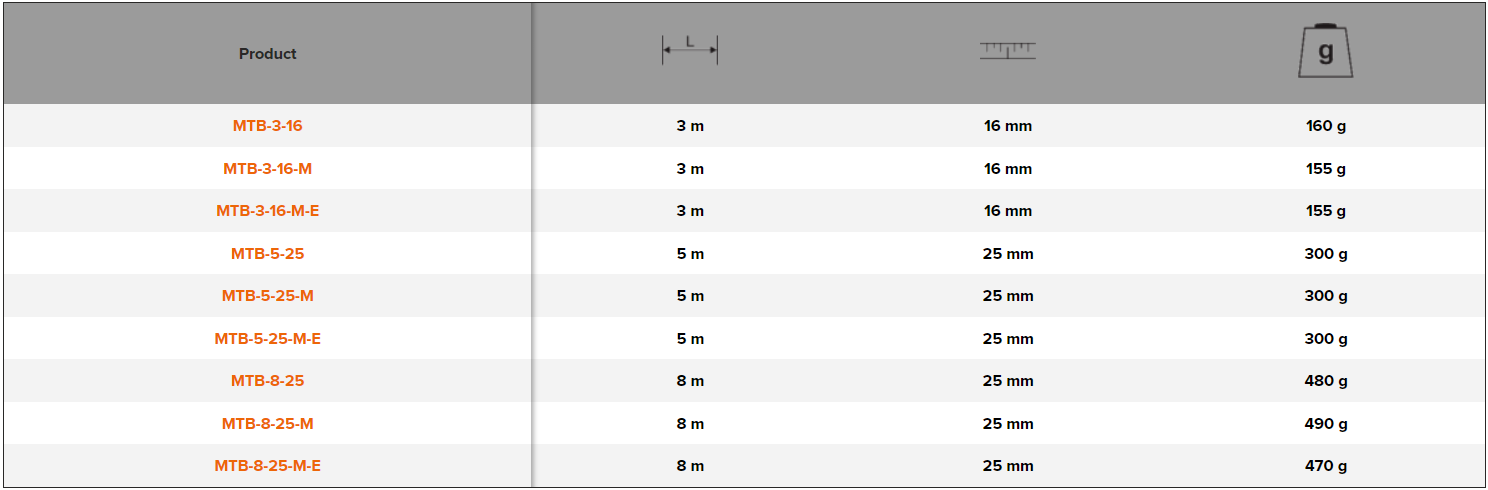Click the 490 g weight value
The height and width of the screenshot is (490, 1488).
coord(1326,424)
